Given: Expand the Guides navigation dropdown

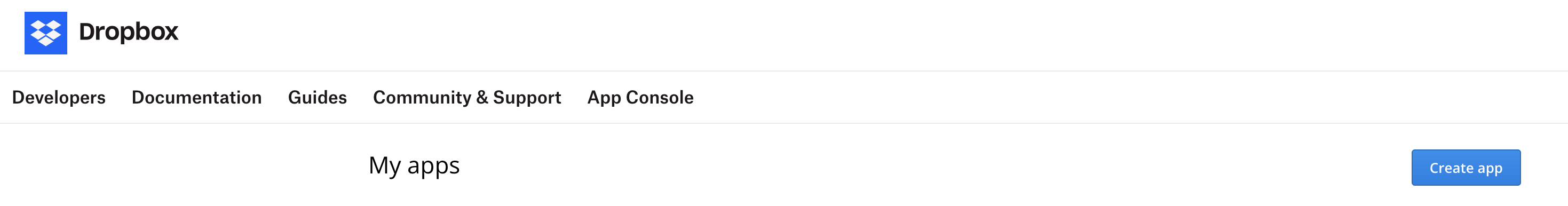Looking at the screenshot, I should pyautogui.click(x=317, y=98).
